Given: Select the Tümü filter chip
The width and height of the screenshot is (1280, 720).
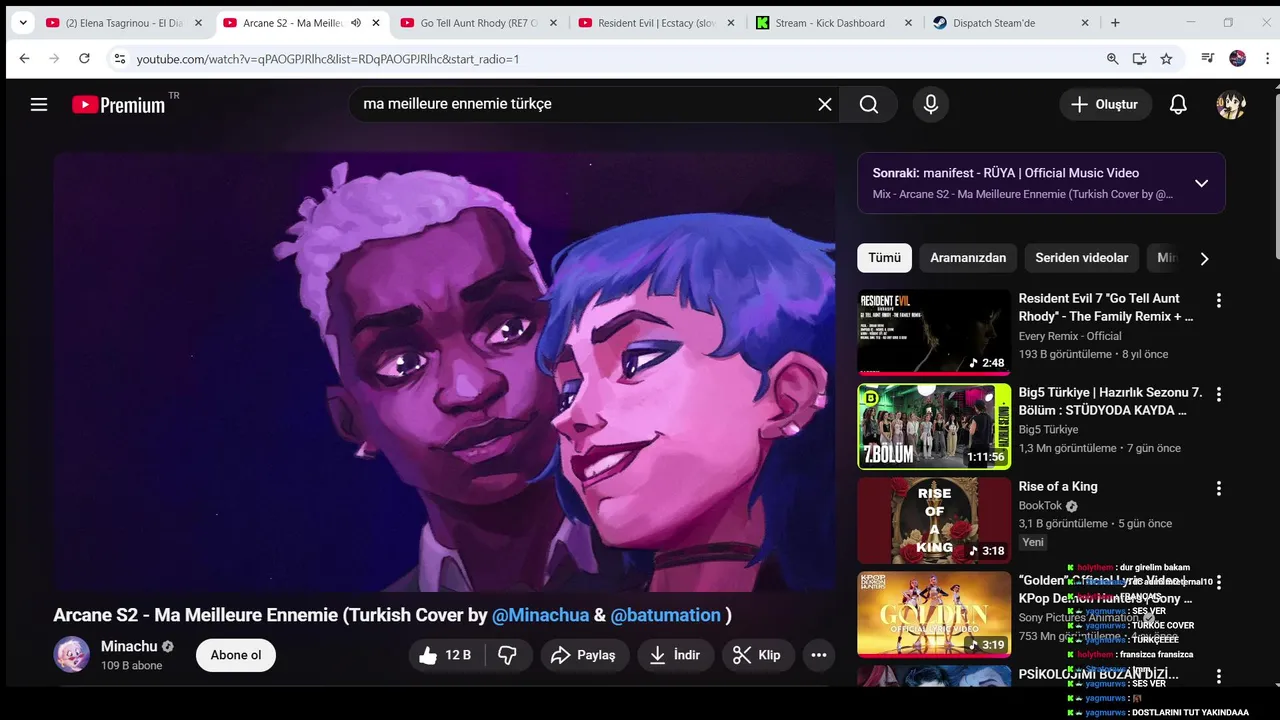Looking at the screenshot, I should point(884,258).
